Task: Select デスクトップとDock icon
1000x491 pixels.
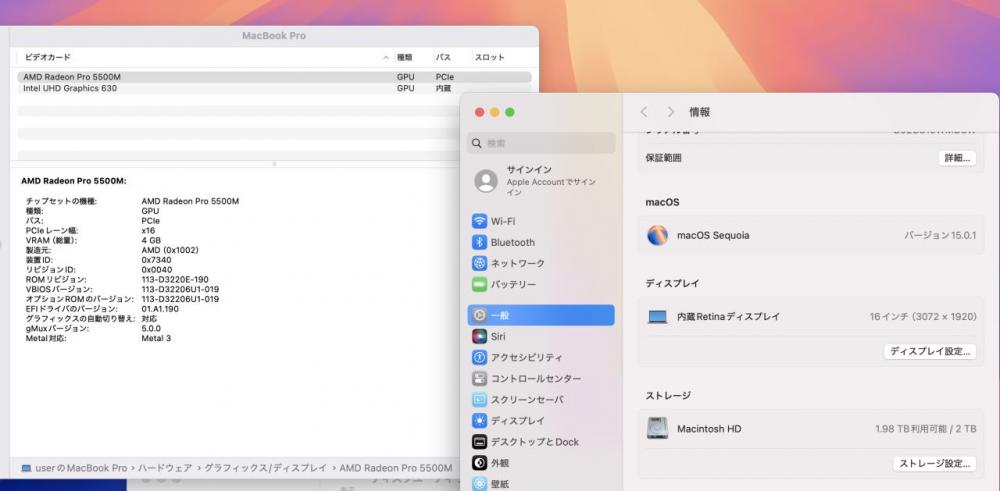Action: click(x=480, y=441)
